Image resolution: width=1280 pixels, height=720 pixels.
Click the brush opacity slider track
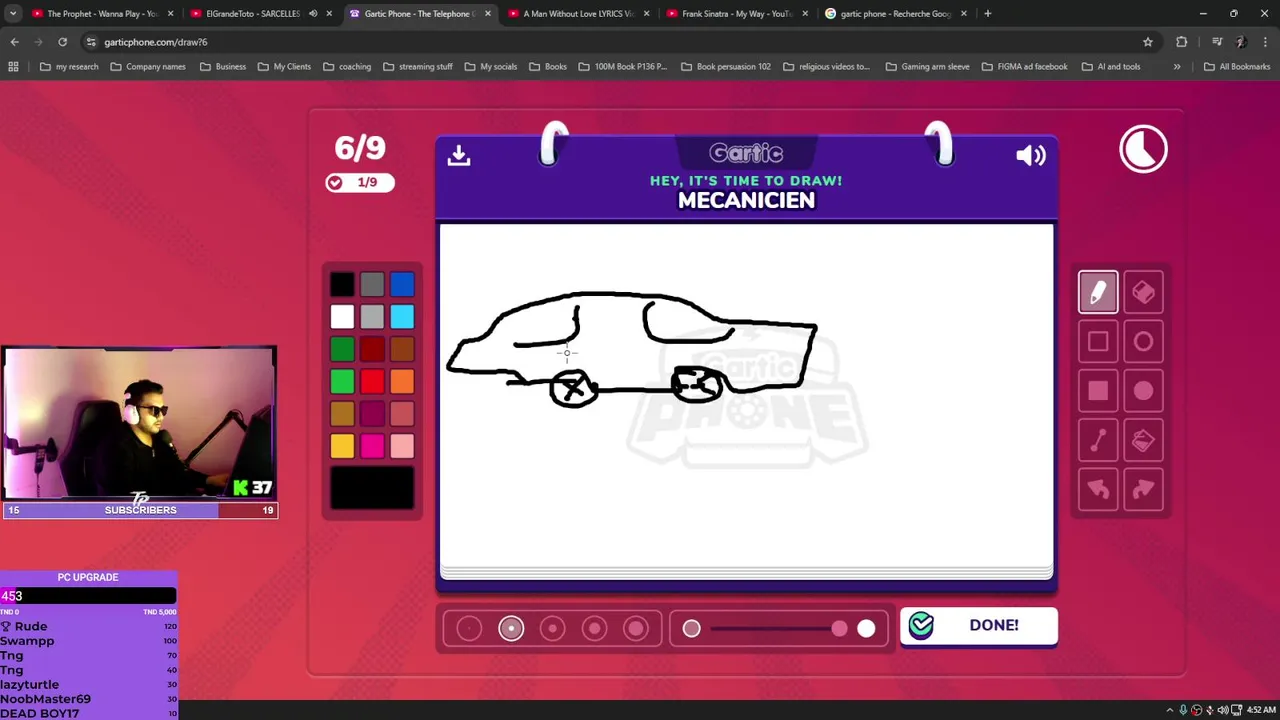780,628
